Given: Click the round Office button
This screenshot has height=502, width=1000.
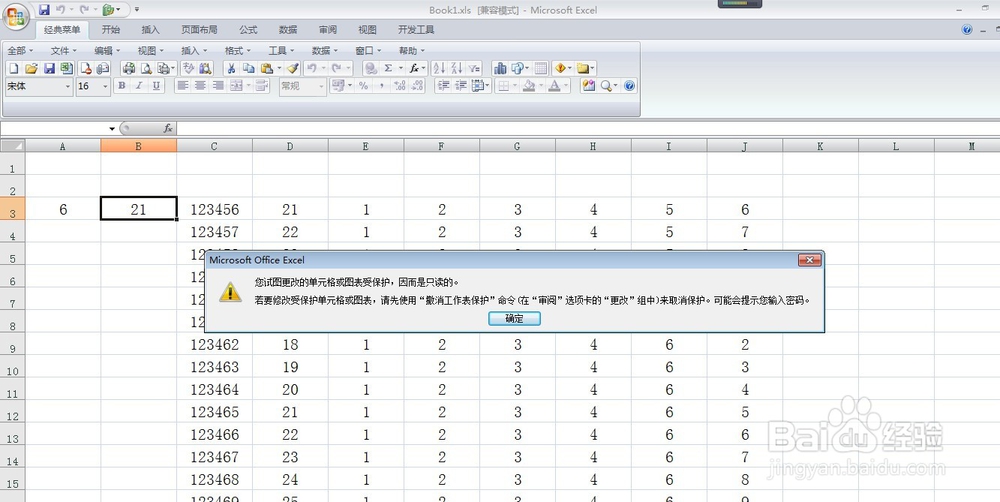Looking at the screenshot, I should pos(15,16).
